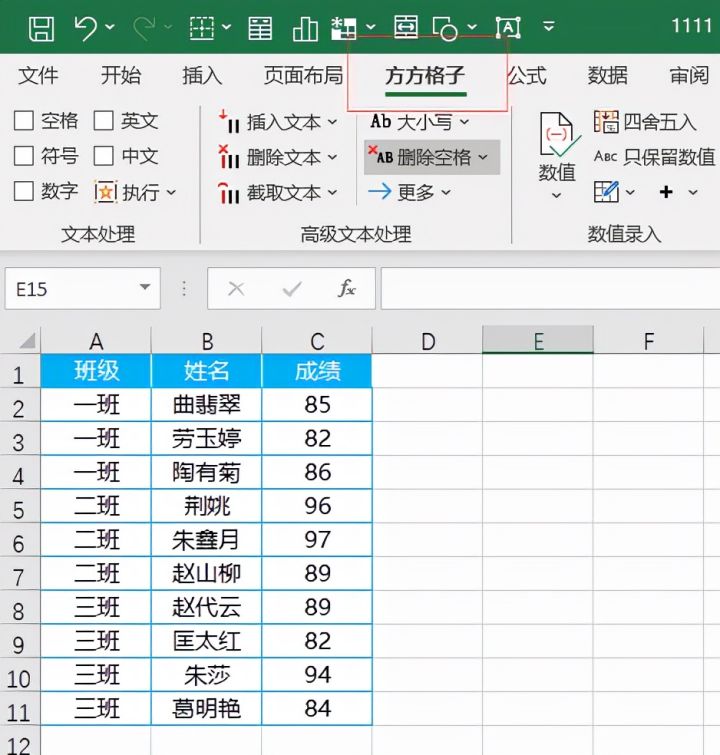
Task: Click cell containing 朱鸯月
Action: coord(207,540)
